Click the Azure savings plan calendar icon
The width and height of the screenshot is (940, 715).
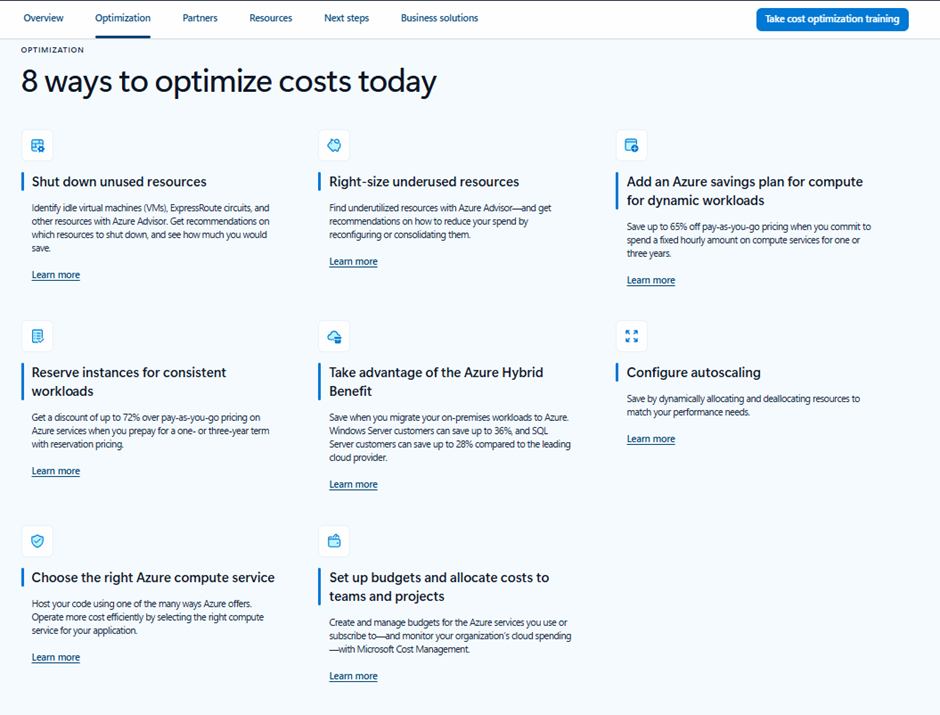pyautogui.click(x=631, y=145)
